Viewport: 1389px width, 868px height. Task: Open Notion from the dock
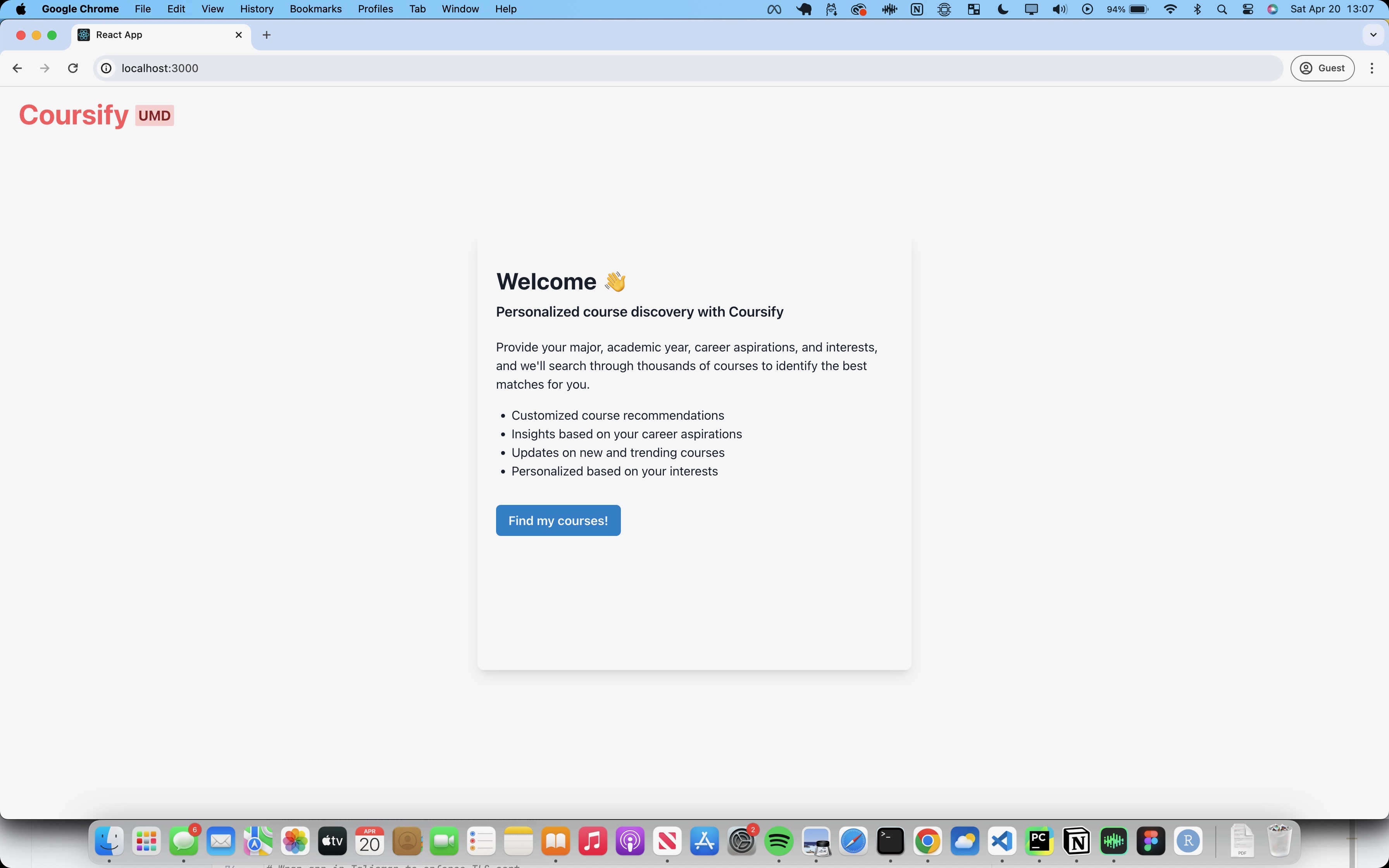[1076, 842]
